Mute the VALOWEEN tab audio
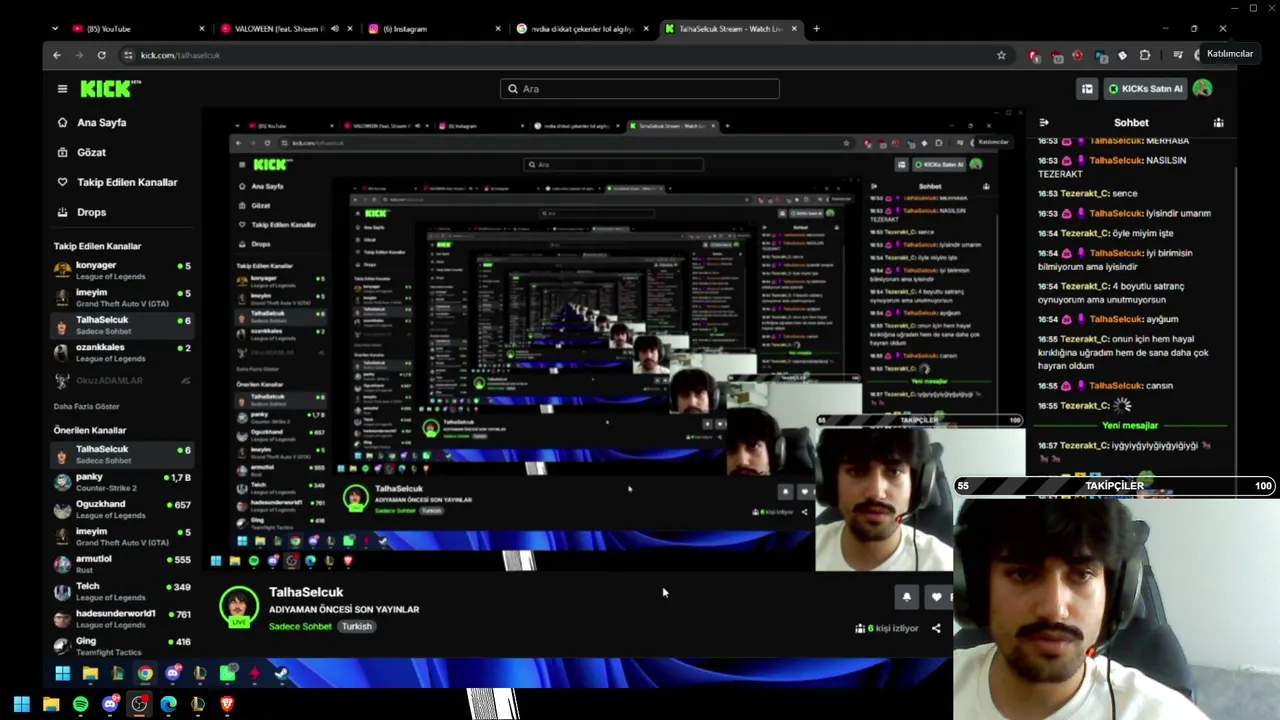 335,29
